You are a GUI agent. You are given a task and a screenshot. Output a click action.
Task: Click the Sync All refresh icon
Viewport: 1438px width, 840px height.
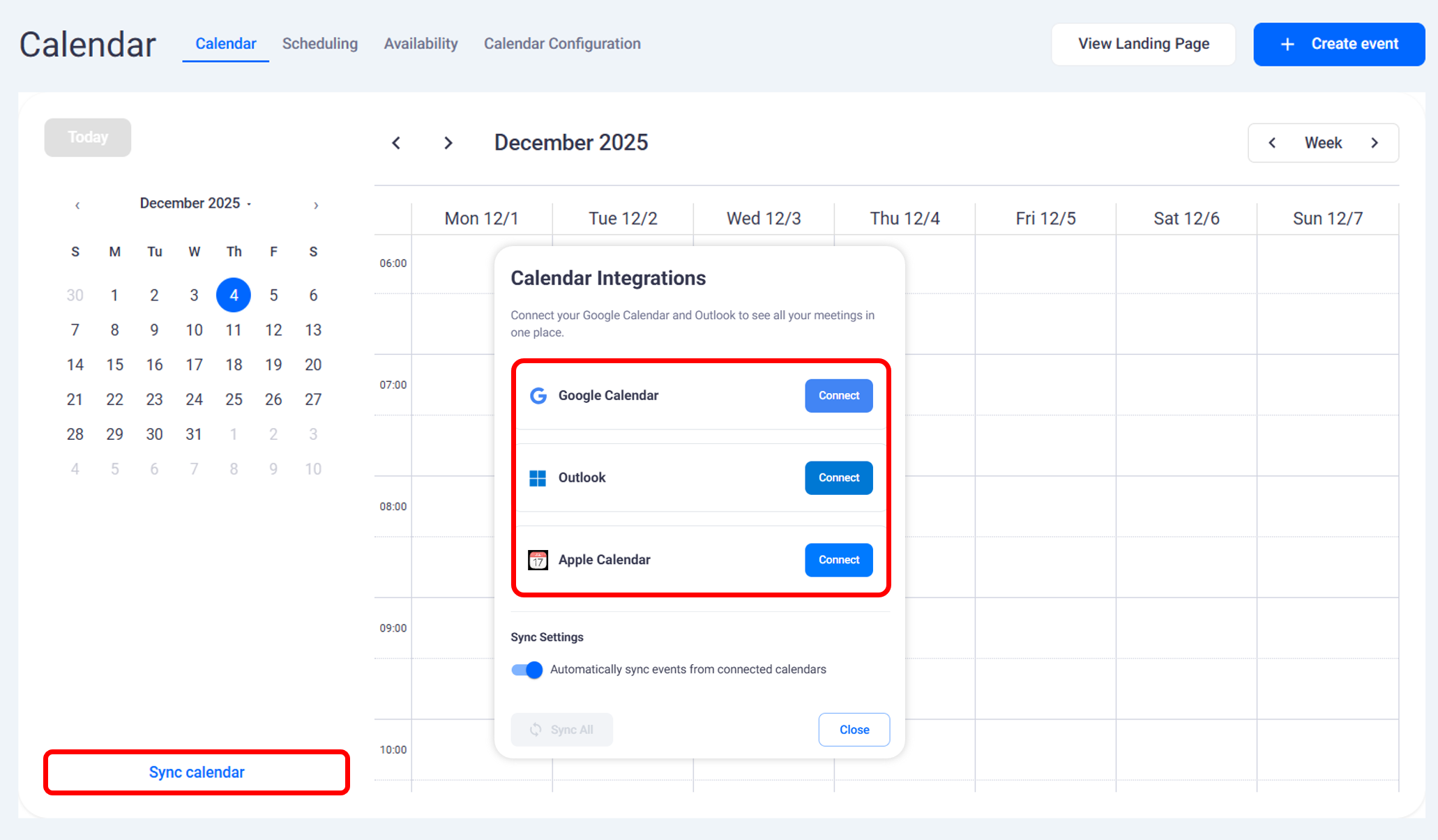pyautogui.click(x=536, y=730)
